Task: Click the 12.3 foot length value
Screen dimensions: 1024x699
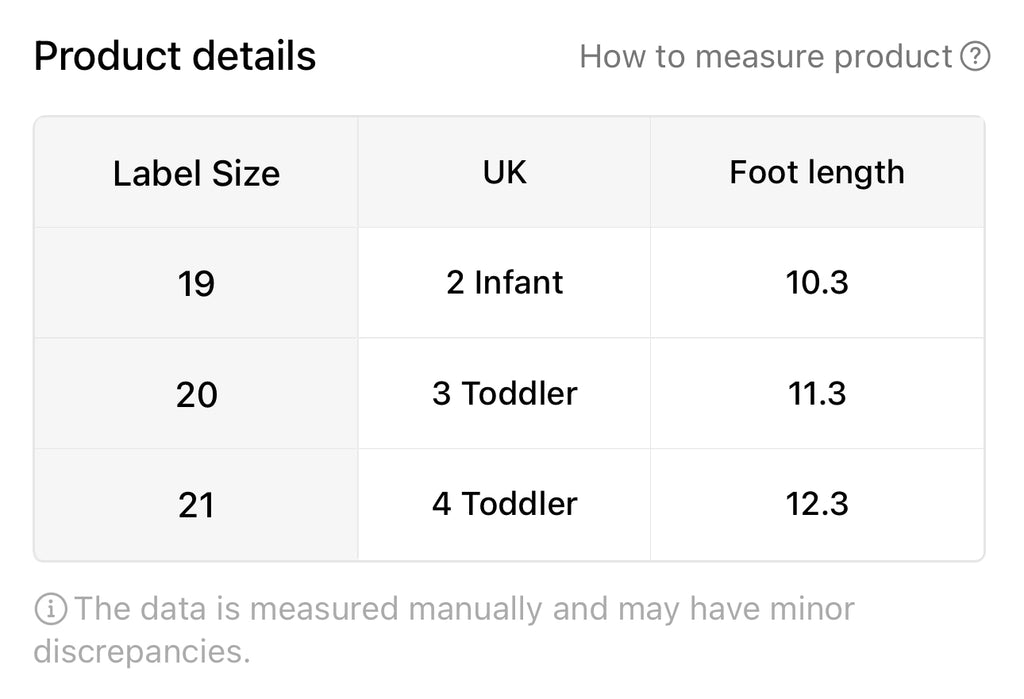Action: coord(817,504)
